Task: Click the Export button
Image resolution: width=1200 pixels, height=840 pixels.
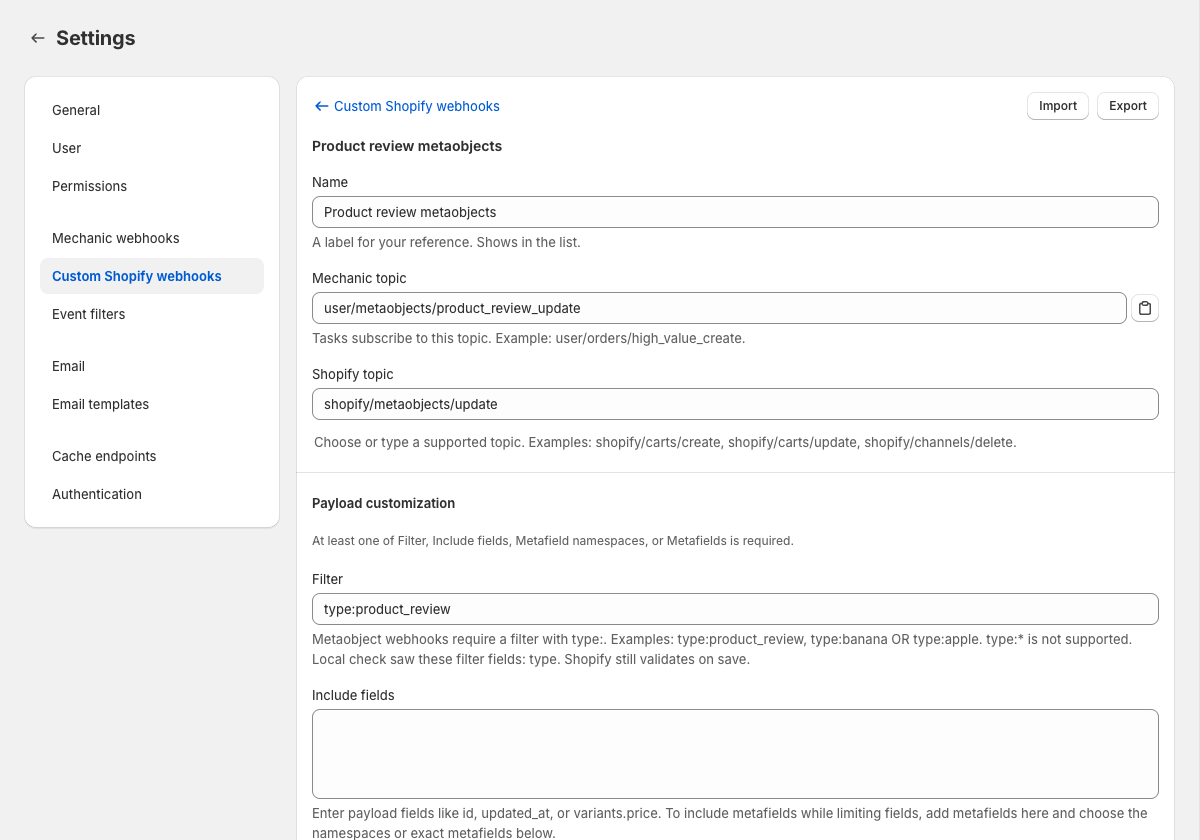Action: (1128, 106)
